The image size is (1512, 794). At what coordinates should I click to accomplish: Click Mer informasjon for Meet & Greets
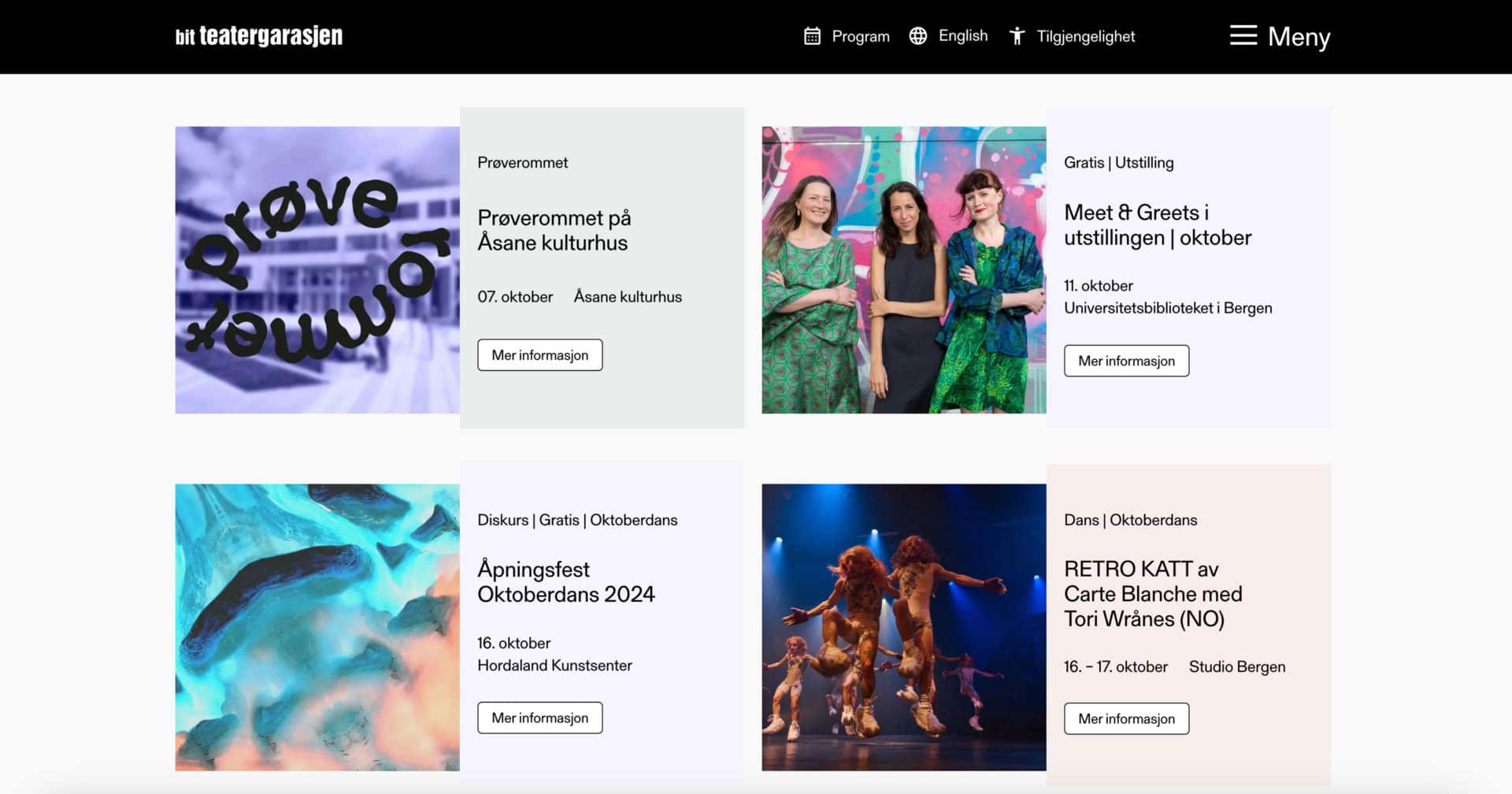(1126, 361)
